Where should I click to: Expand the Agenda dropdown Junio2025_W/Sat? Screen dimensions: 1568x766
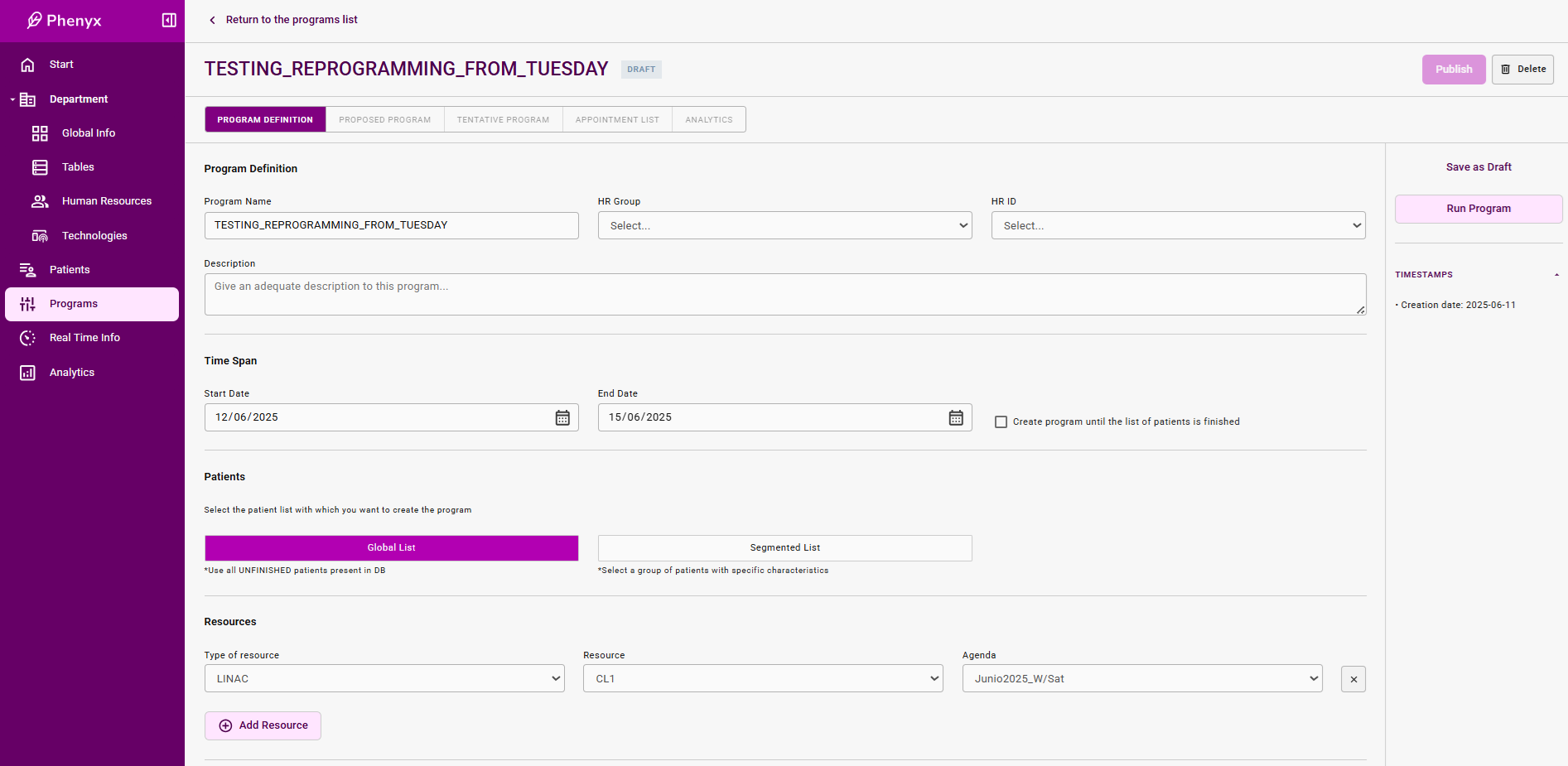click(1141, 679)
